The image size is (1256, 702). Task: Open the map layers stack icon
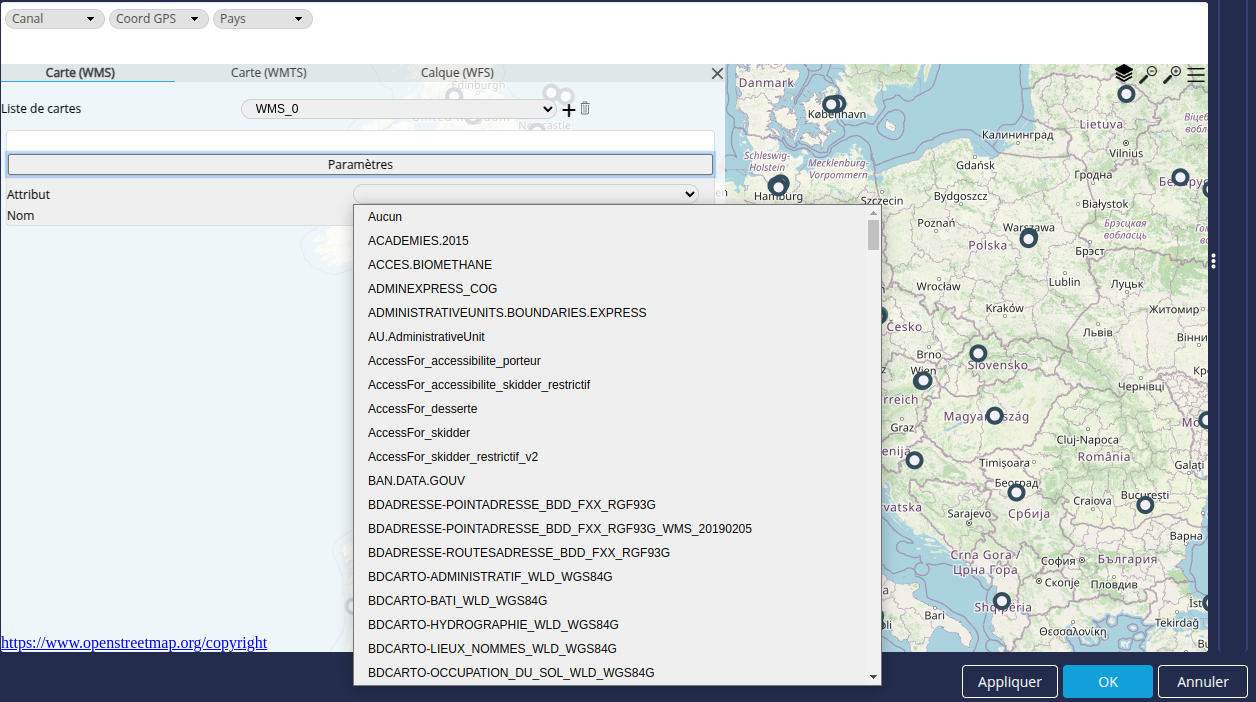pos(1123,74)
